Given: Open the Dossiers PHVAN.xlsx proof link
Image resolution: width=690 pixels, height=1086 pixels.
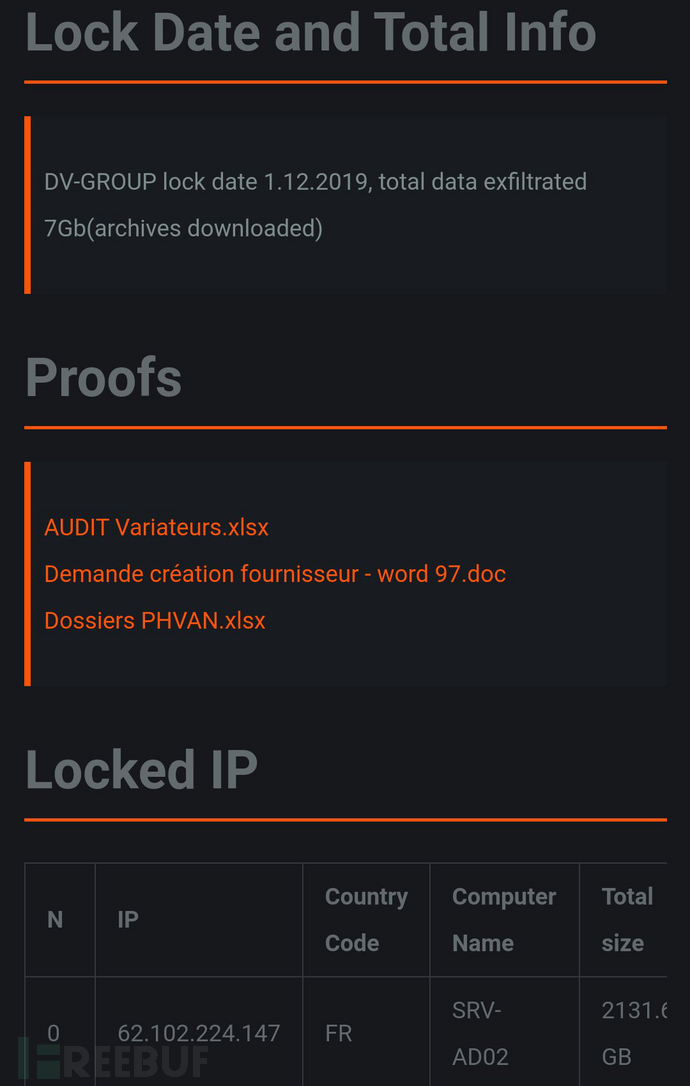Looking at the screenshot, I should point(155,621).
